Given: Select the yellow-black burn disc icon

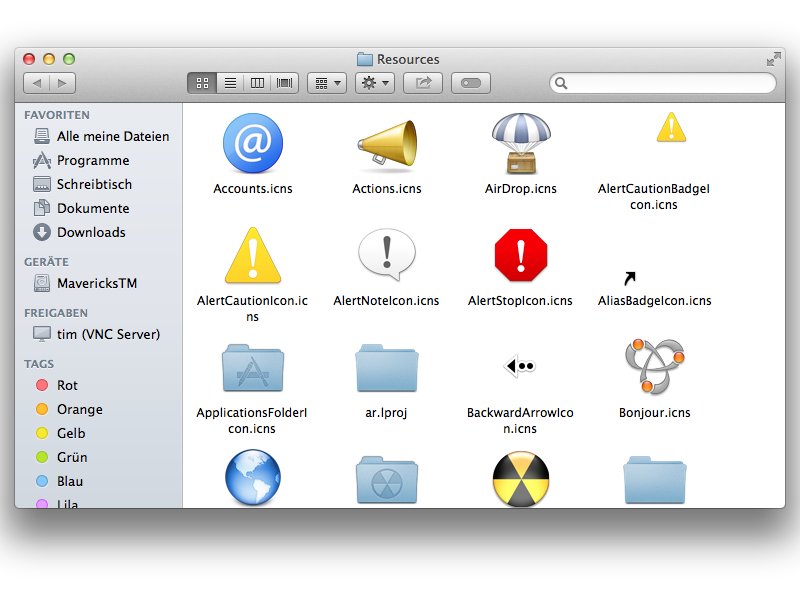Looking at the screenshot, I should (520, 479).
